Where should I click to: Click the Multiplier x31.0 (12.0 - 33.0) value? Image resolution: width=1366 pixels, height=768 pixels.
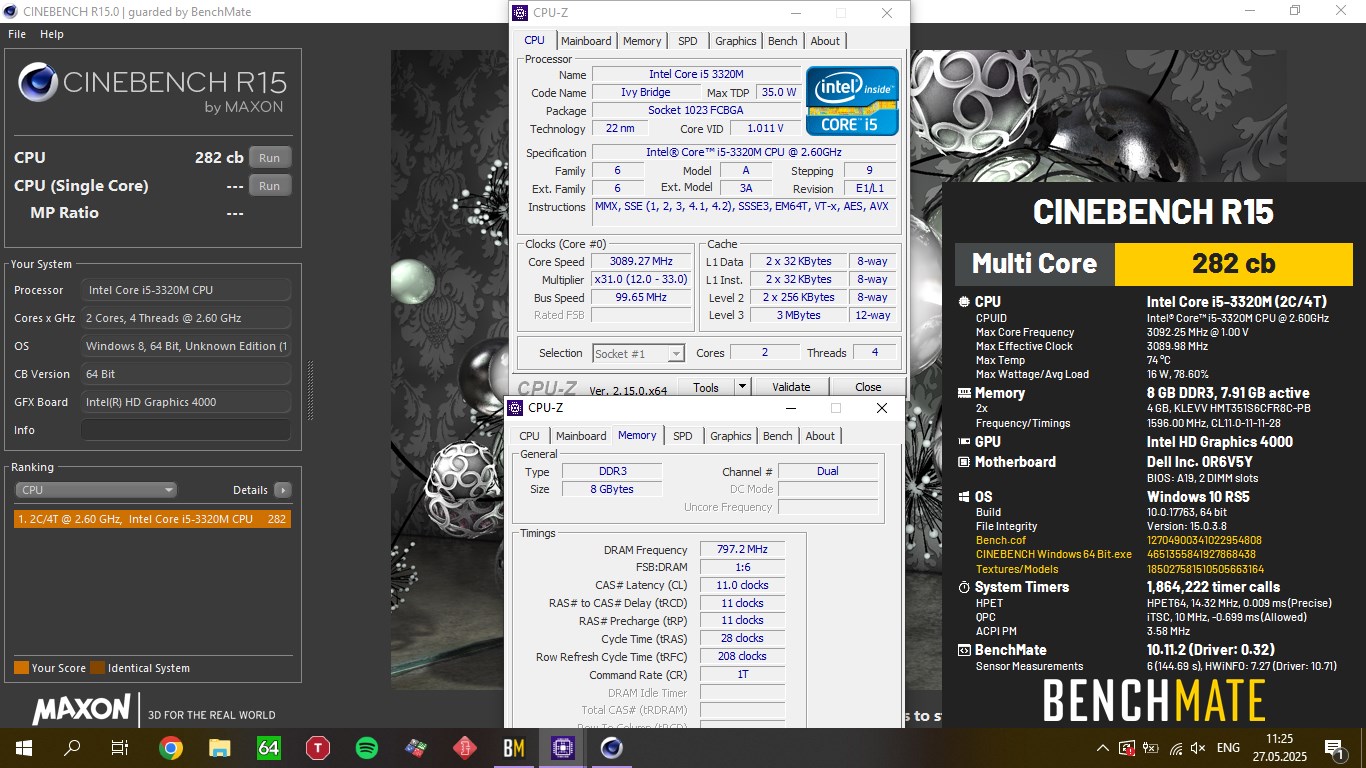click(x=640, y=280)
